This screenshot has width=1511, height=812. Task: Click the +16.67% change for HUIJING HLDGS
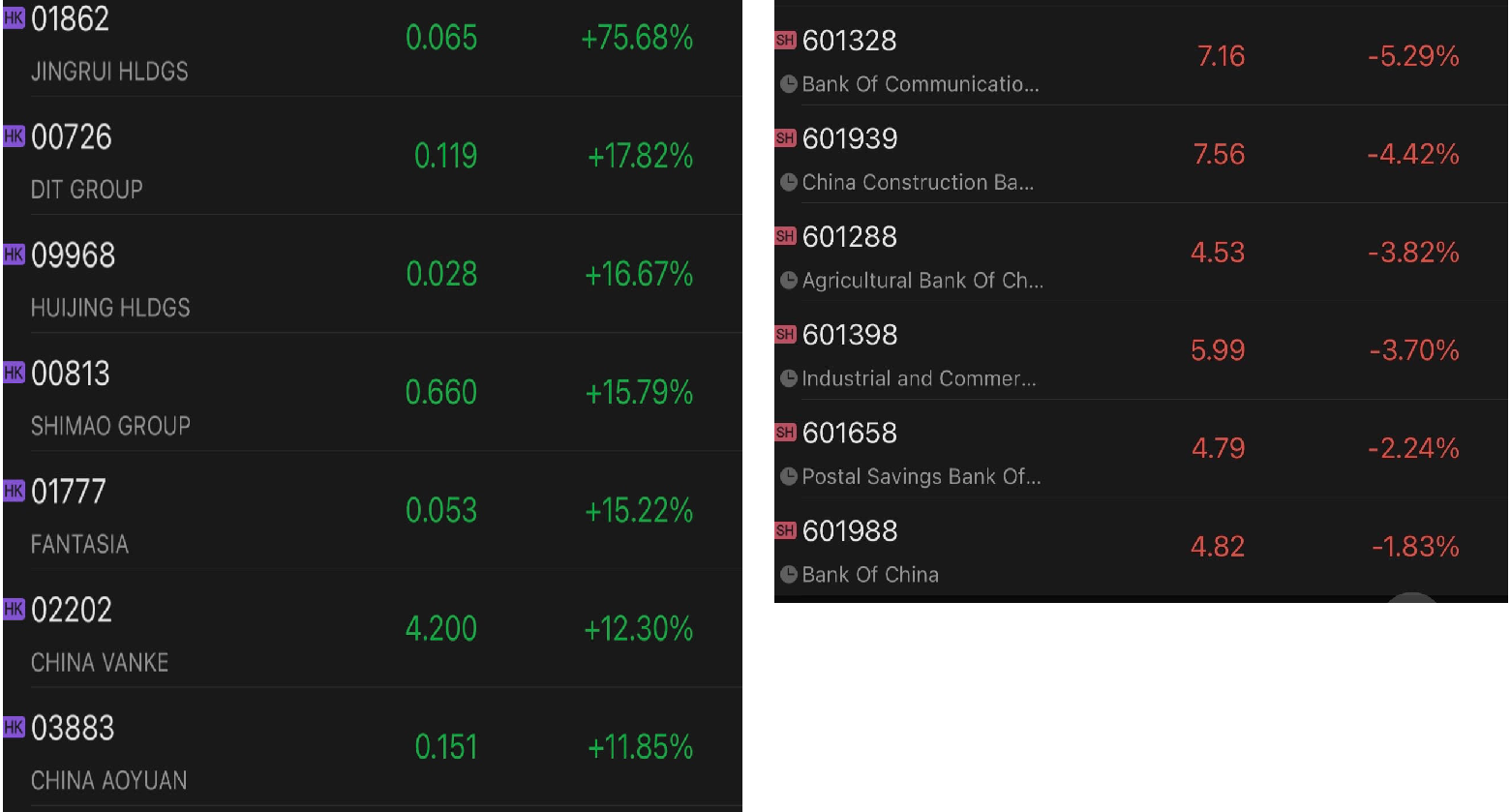pyautogui.click(x=639, y=275)
